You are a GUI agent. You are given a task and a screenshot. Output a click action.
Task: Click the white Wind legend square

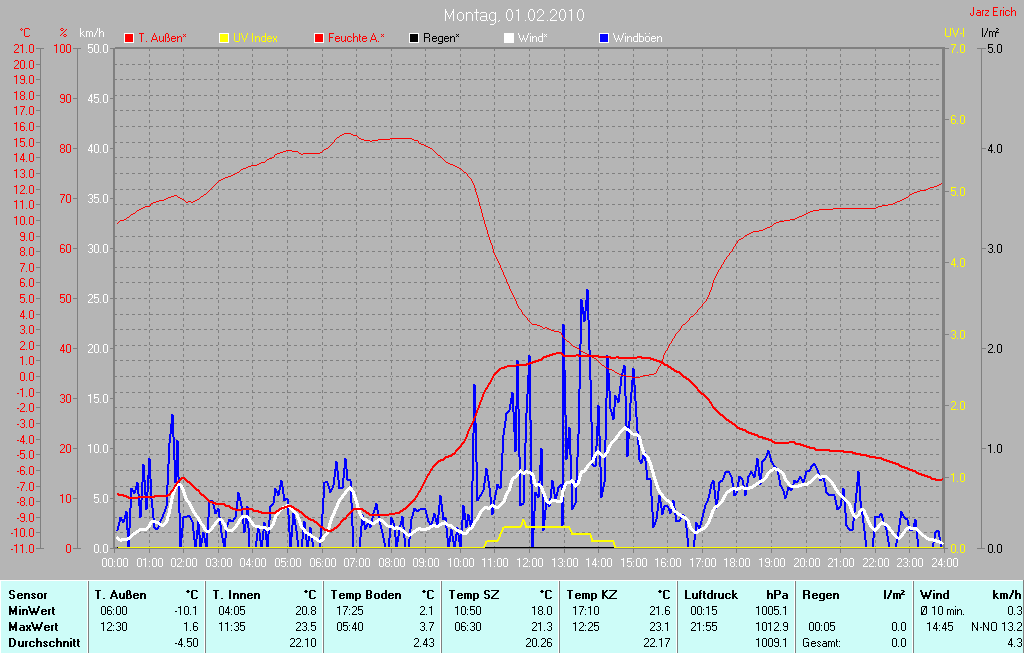point(508,38)
